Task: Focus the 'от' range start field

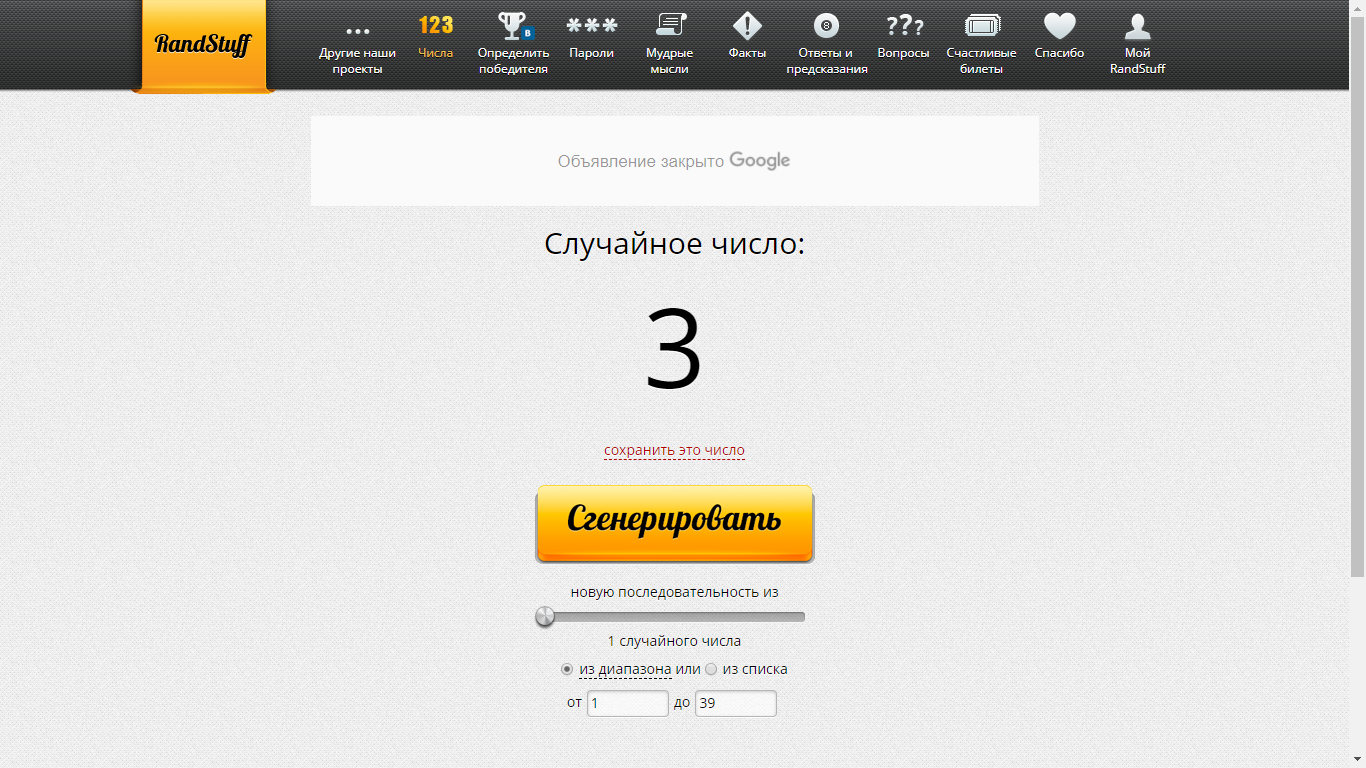Action: [628, 703]
